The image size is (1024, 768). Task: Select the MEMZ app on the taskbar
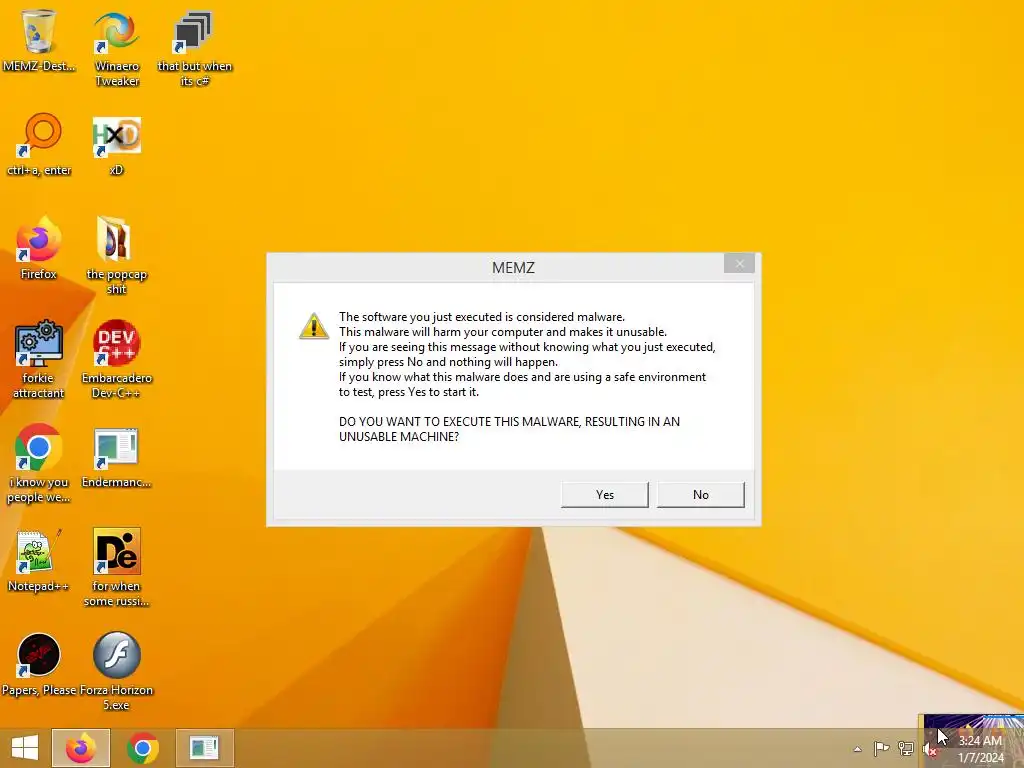[204, 748]
